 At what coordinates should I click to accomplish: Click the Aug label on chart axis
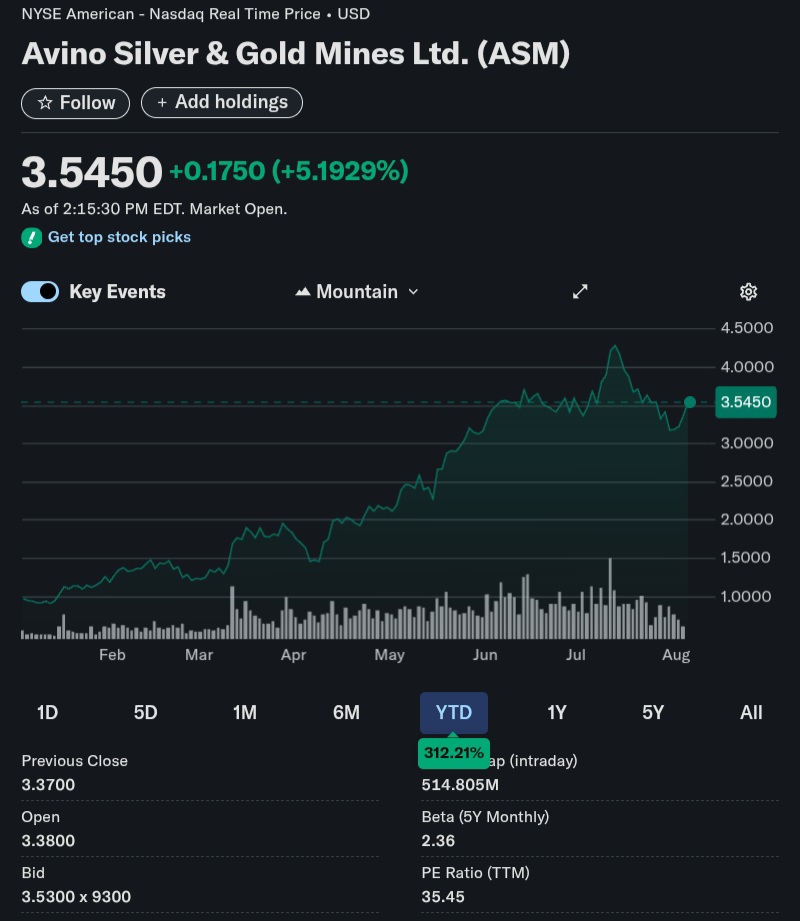(x=676, y=655)
